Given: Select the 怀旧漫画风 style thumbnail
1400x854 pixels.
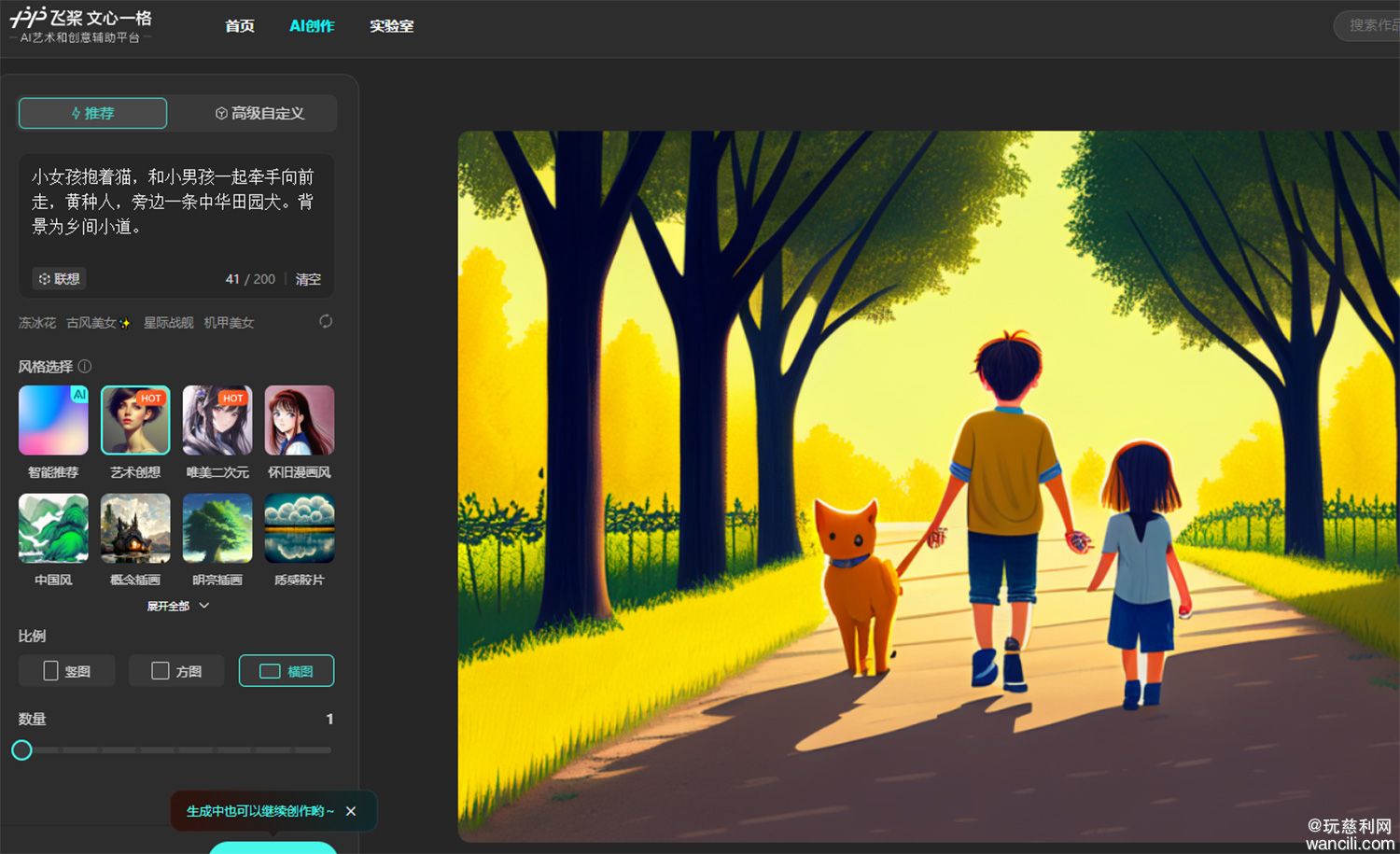Looking at the screenshot, I should coord(300,420).
